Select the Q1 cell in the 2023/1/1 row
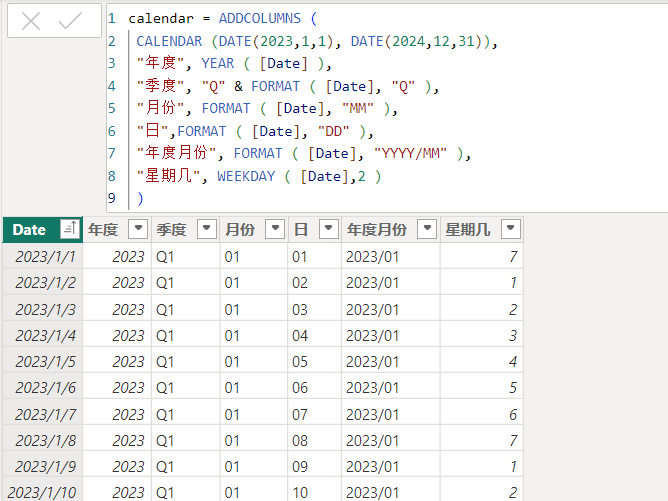Viewport: 668px width, 501px height. (x=186, y=256)
